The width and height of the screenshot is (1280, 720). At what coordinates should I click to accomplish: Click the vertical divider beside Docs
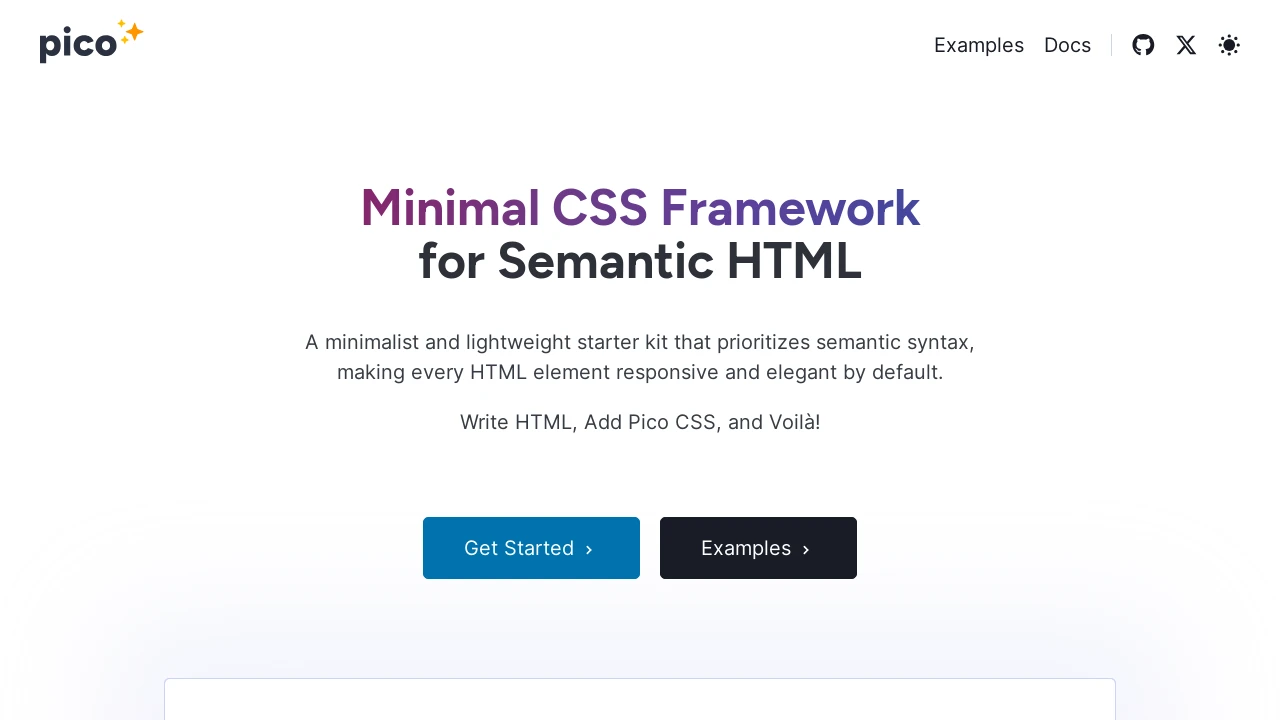coord(1111,45)
